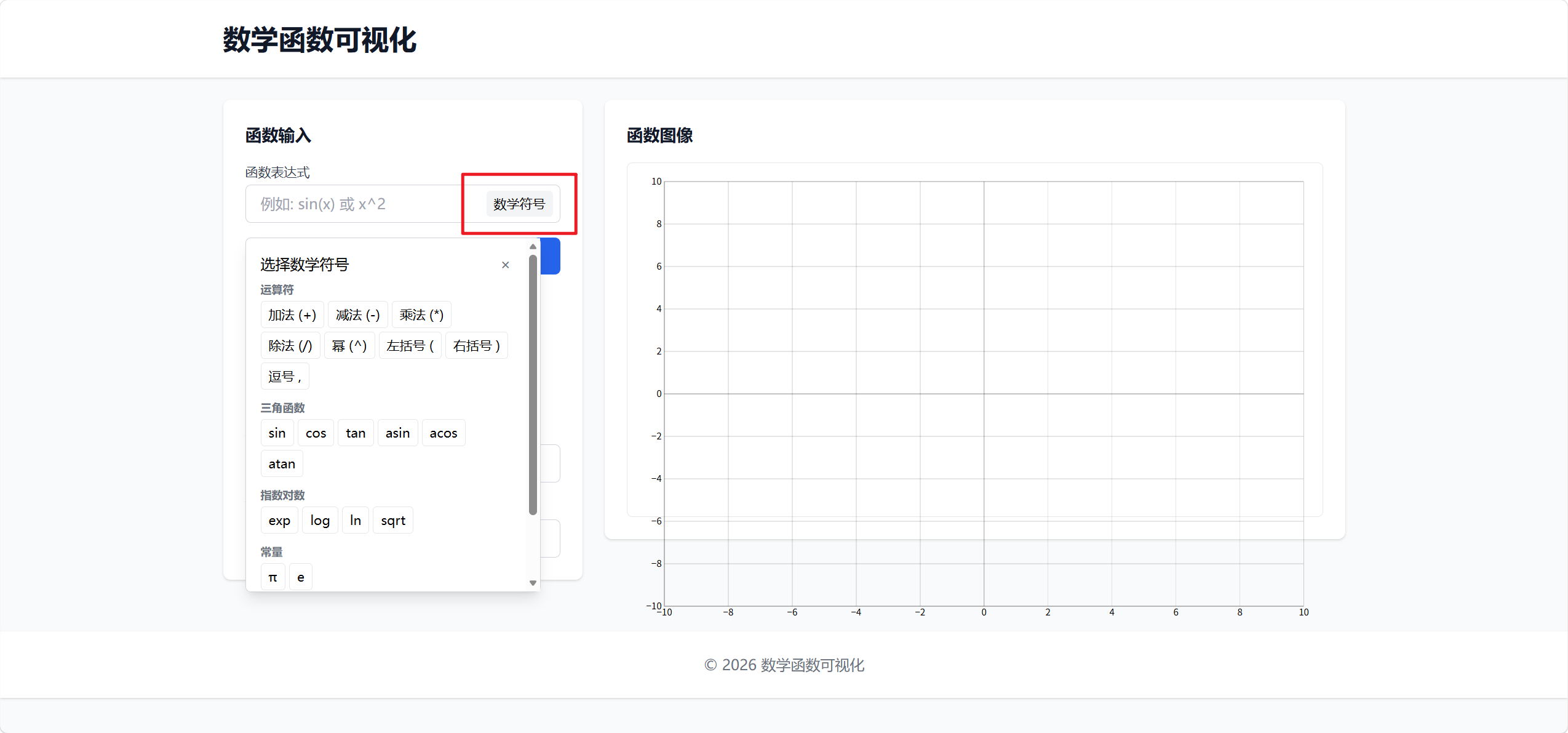This screenshot has height=733, width=1568.
Task: Insert the 幂 (^) power symbol
Action: 349,346
